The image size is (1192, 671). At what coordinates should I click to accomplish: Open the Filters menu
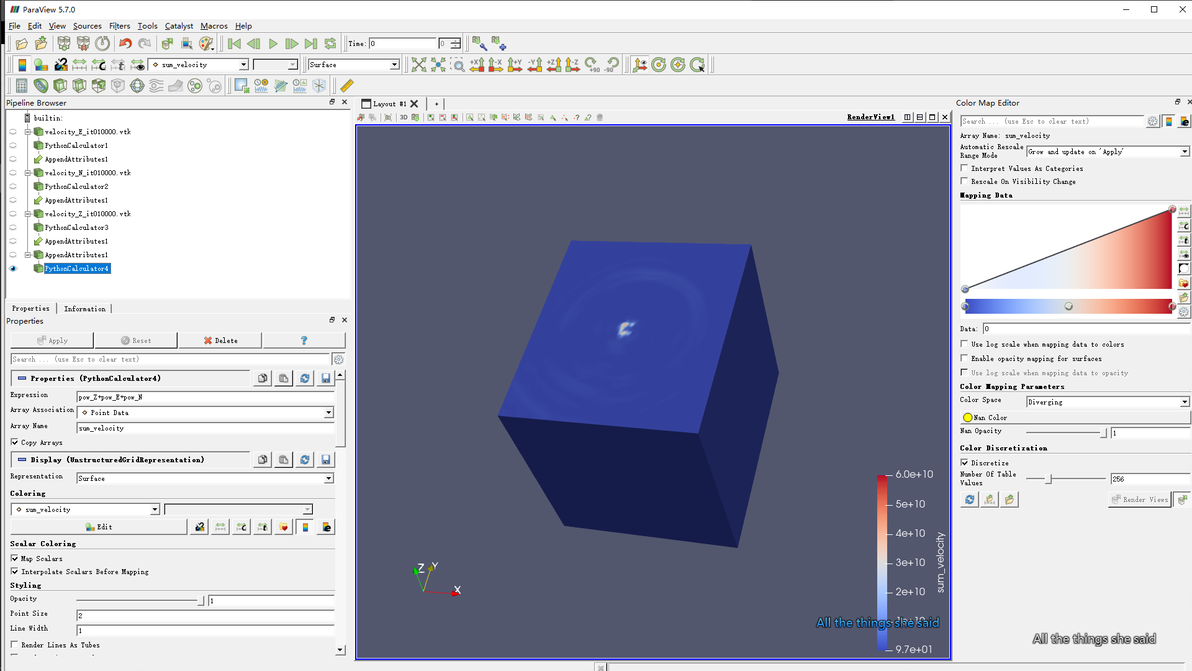click(x=119, y=26)
